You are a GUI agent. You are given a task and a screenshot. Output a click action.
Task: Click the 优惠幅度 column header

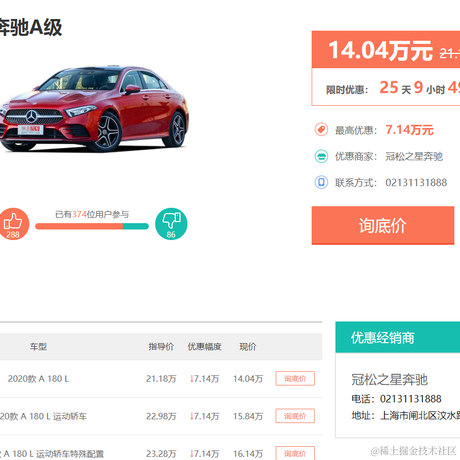(204, 347)
